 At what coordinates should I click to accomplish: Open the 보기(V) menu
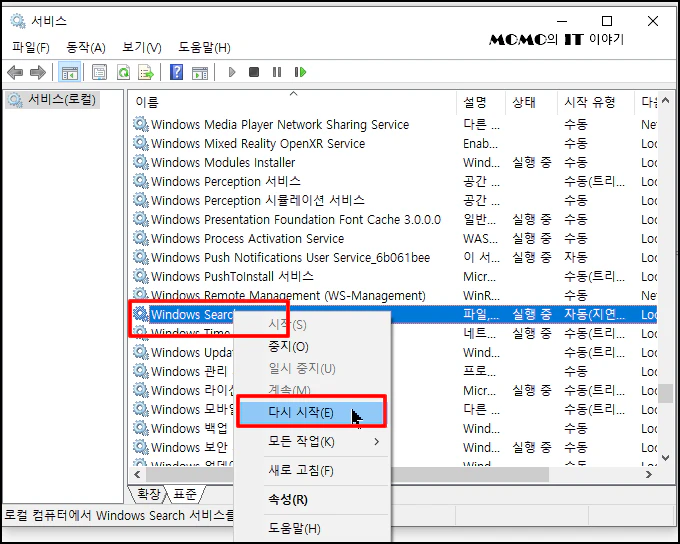(x=142, y=47)
